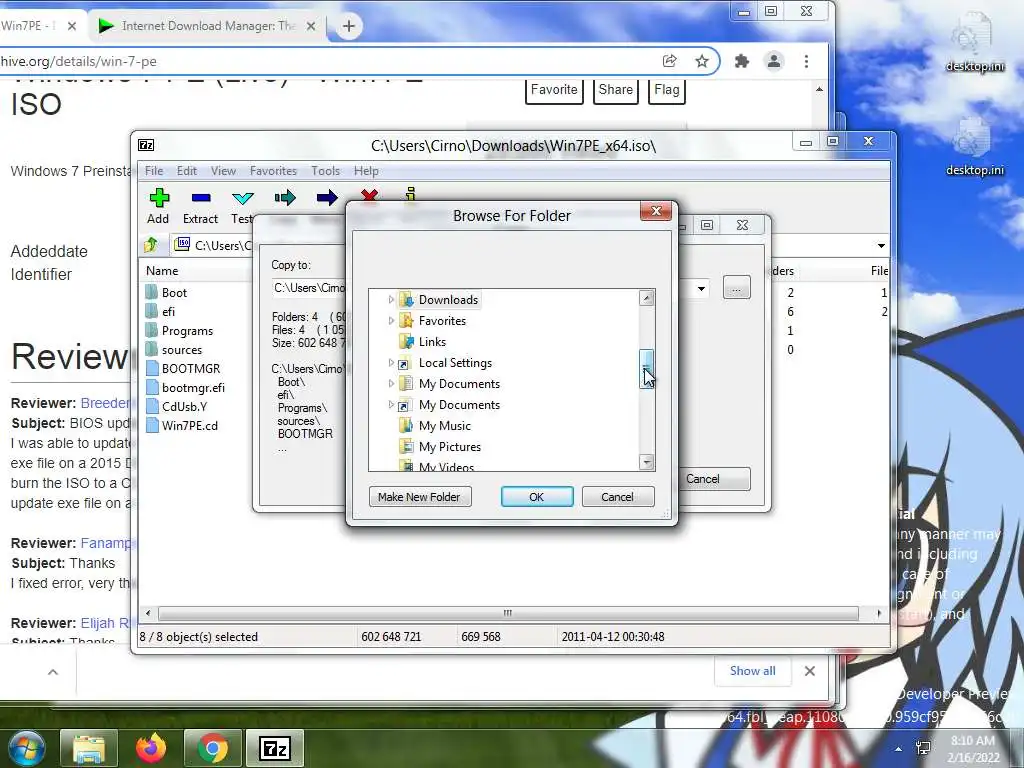This screenshot has width=1024, height=768.
Task: Open the Windows Start orb
Action: pyautogui.click(x=26, y=748)
